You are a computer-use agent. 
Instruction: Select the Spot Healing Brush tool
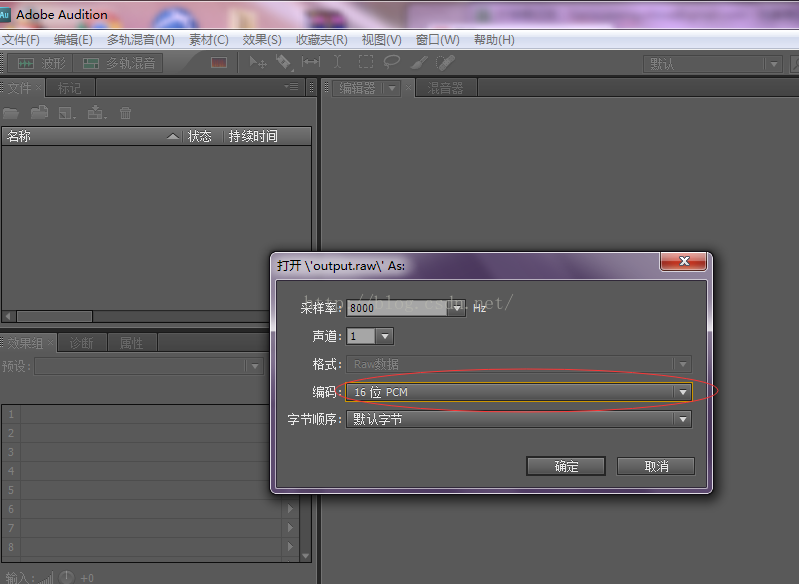coord(445,63)
